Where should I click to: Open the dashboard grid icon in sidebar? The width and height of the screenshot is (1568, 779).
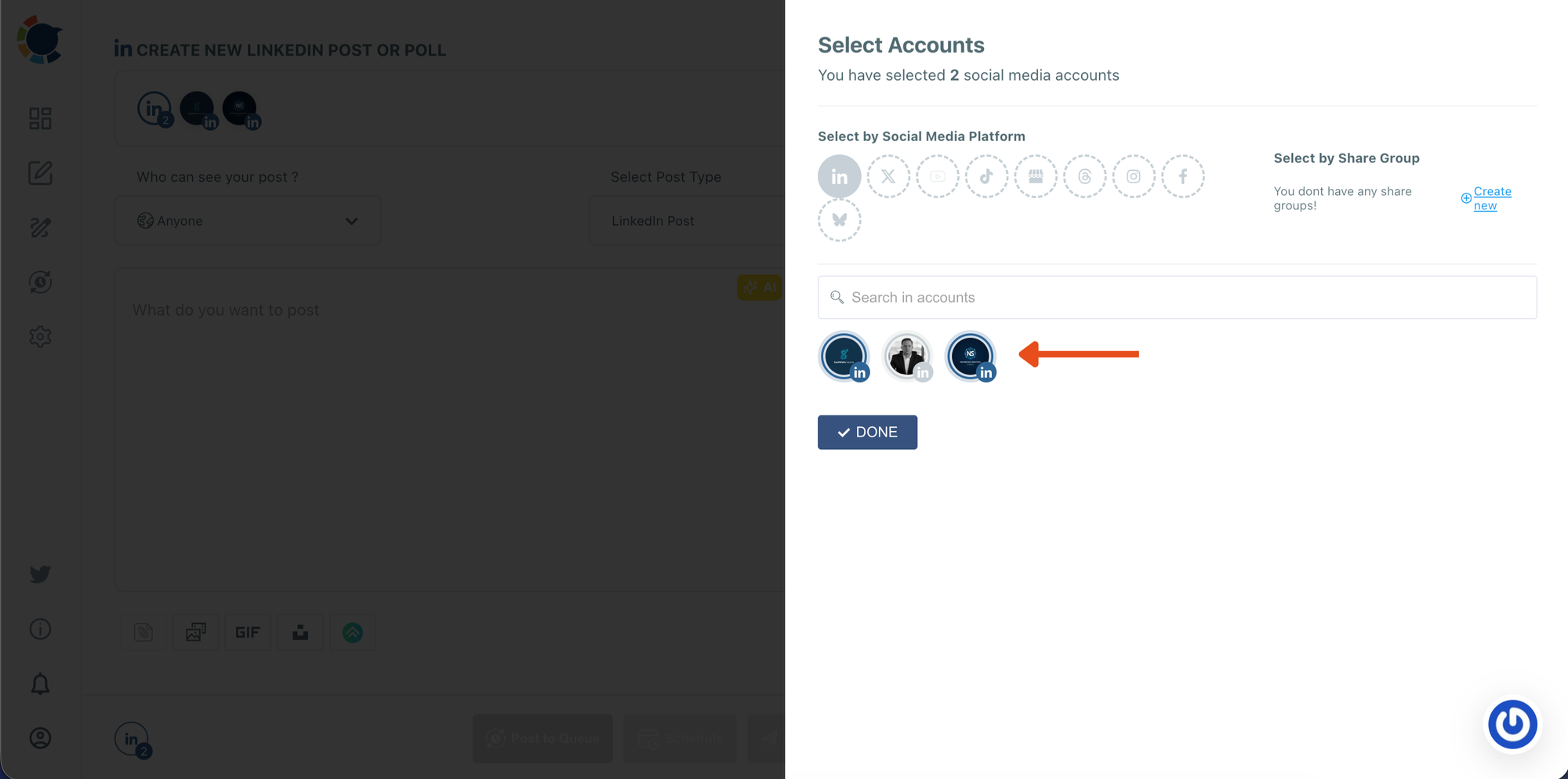tap(40, 119)
